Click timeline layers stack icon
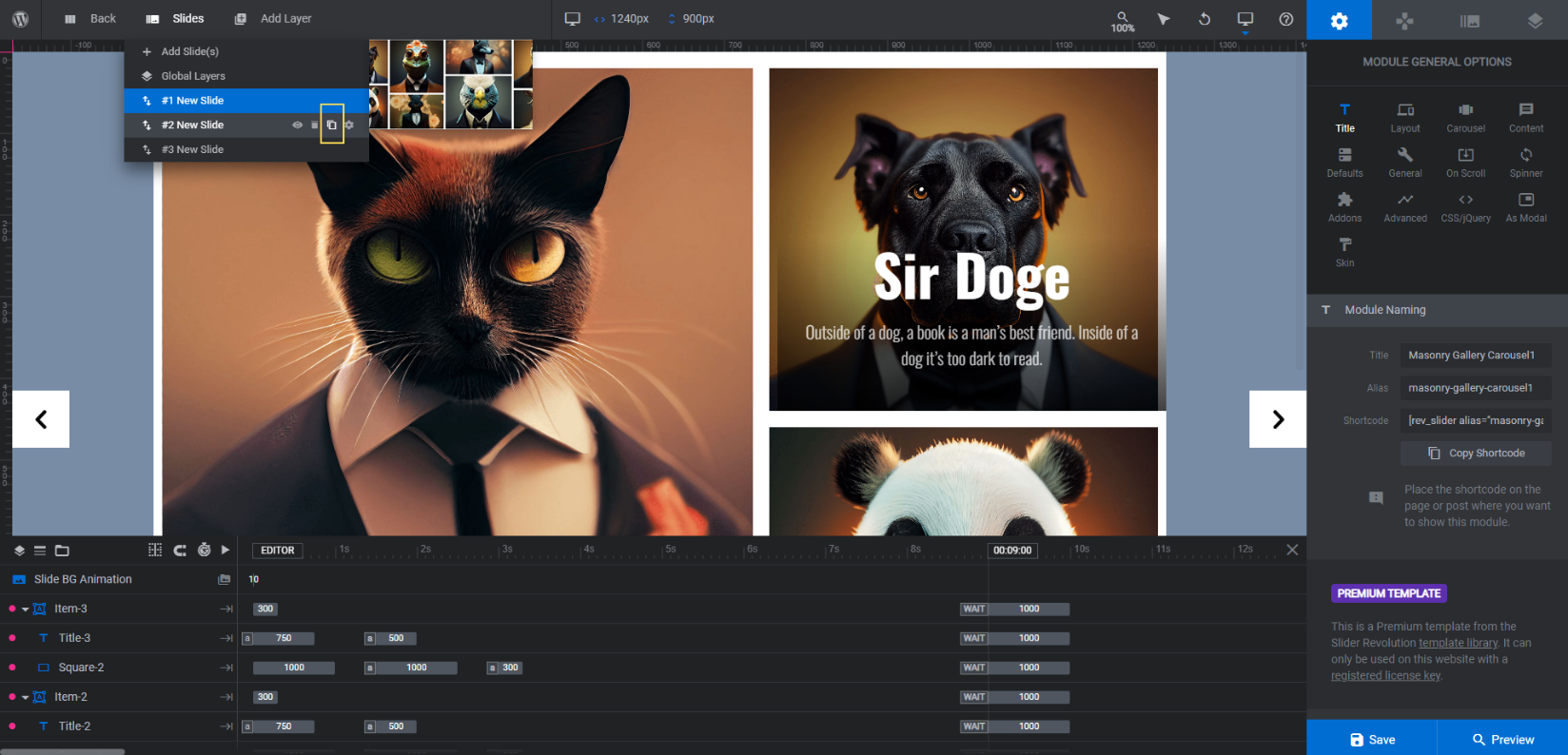This screenshot has height=755, width=1568. coord(19,551)
